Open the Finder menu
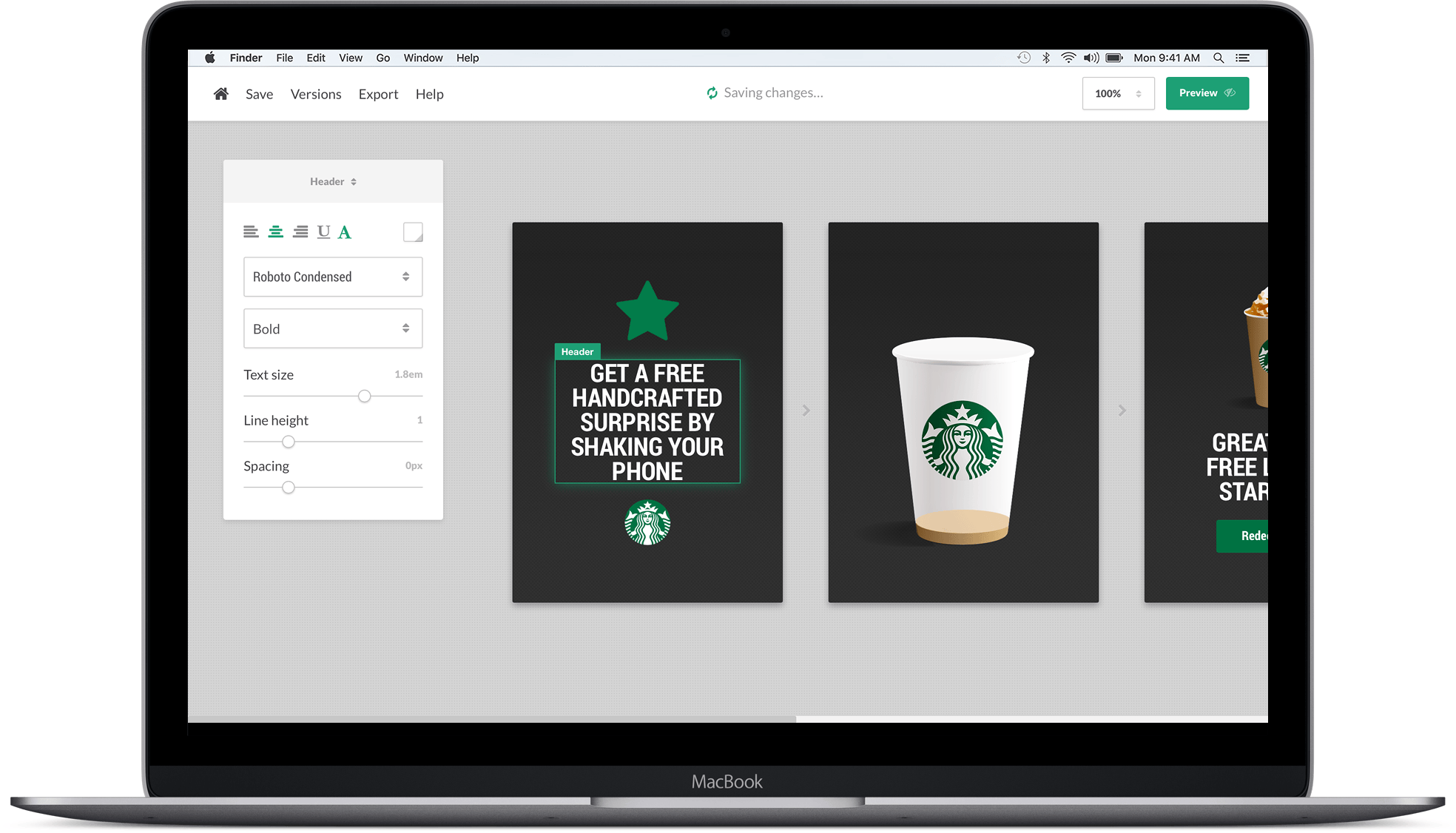This screenshot has height=833, width=1456. [x=246, y=58]
